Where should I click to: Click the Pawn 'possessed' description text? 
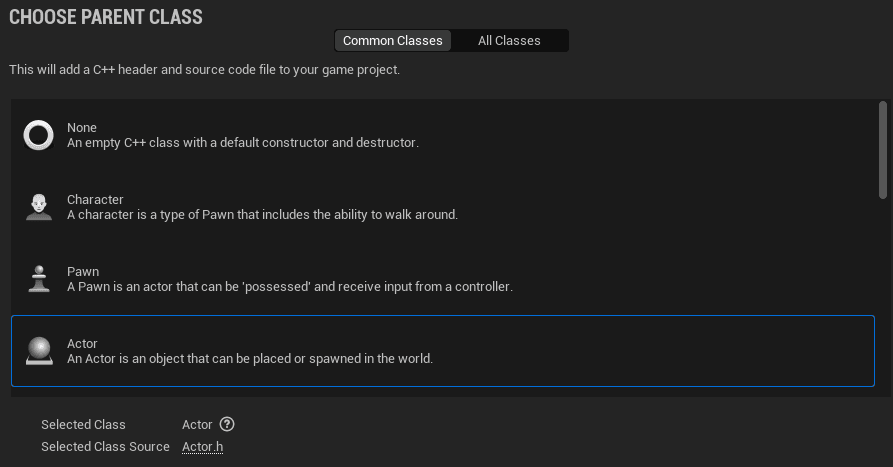[289, 287]
